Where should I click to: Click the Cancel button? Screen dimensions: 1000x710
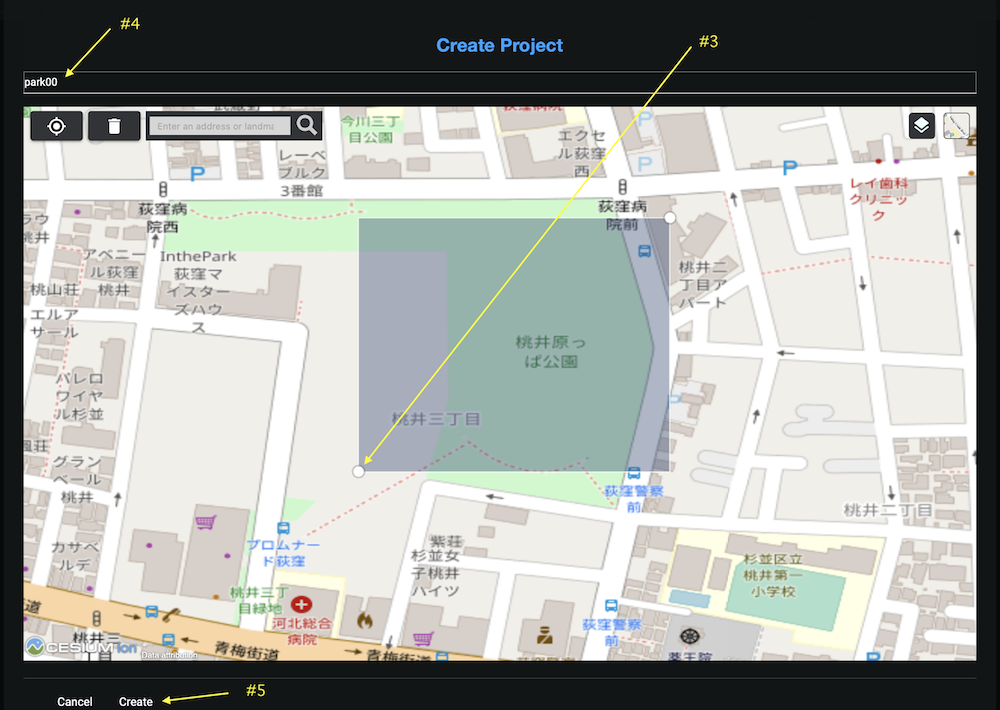[75, 701]
